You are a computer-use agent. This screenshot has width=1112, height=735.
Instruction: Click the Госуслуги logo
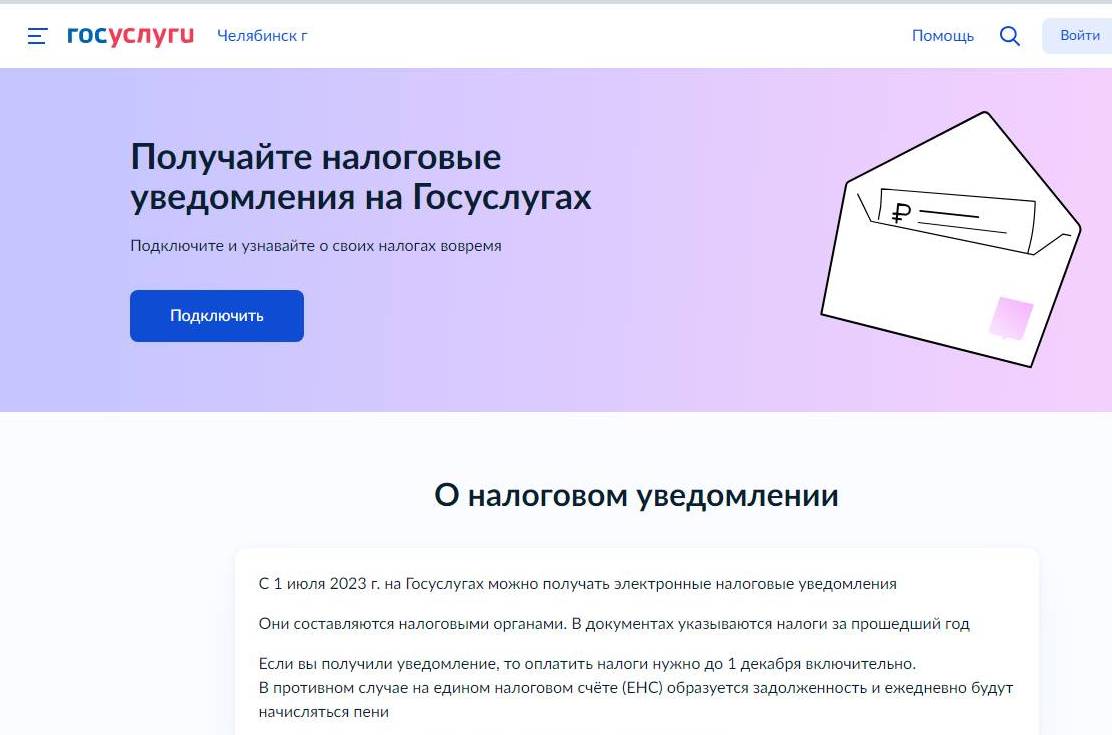click(130, 35)
